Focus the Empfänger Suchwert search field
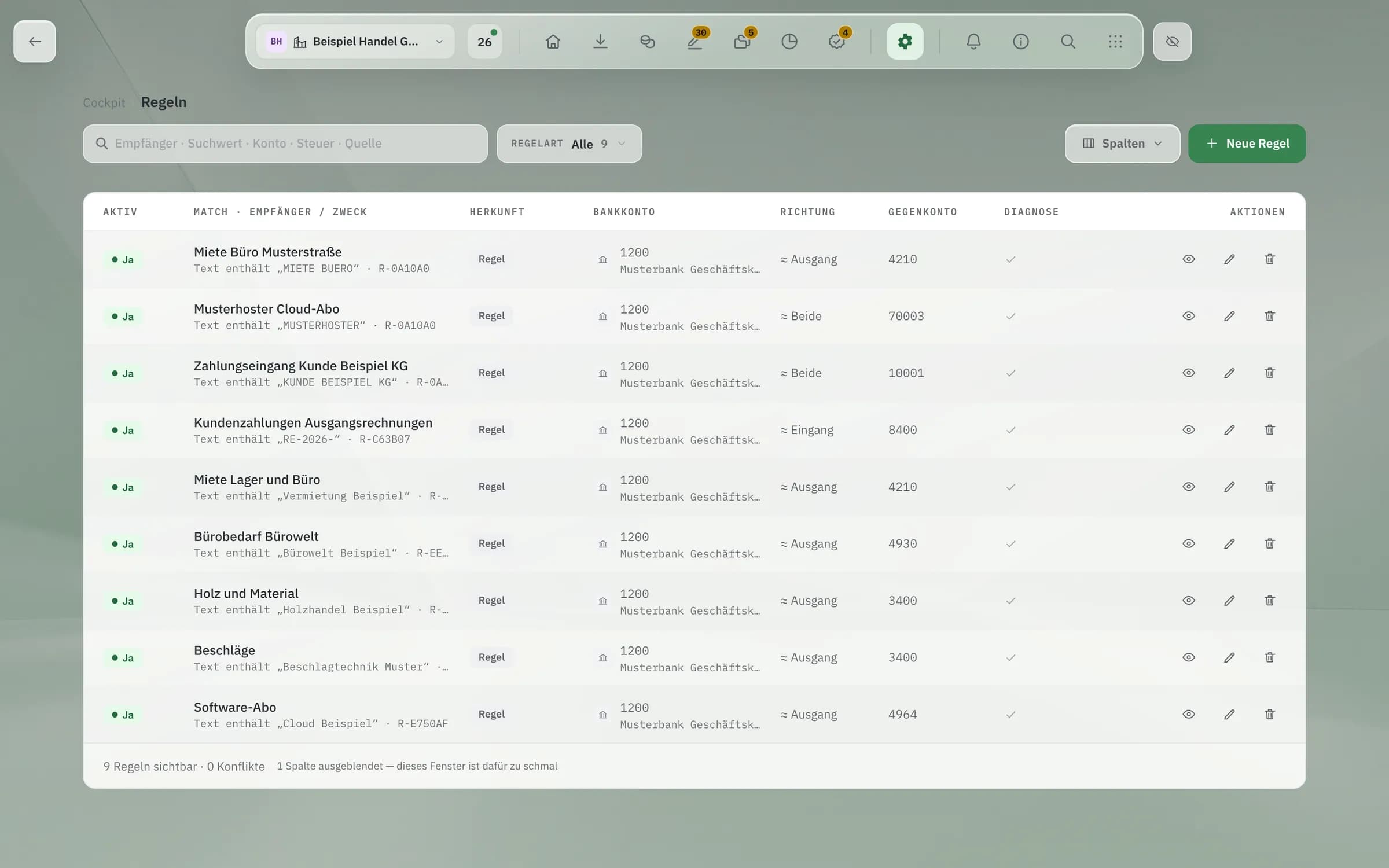 [x=285, y=144]
